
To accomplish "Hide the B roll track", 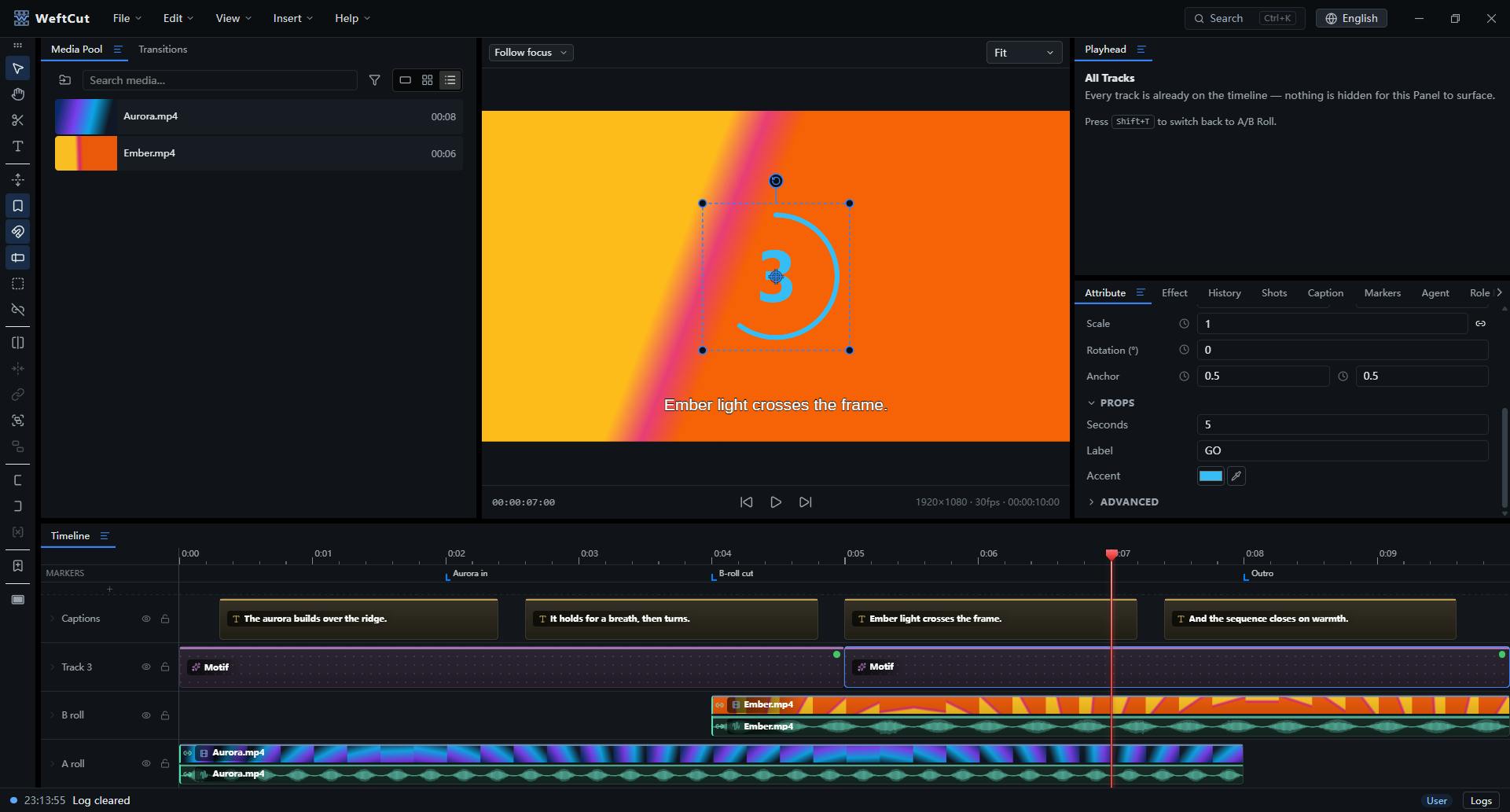I will pyautogui.click(x=146, y=715).
